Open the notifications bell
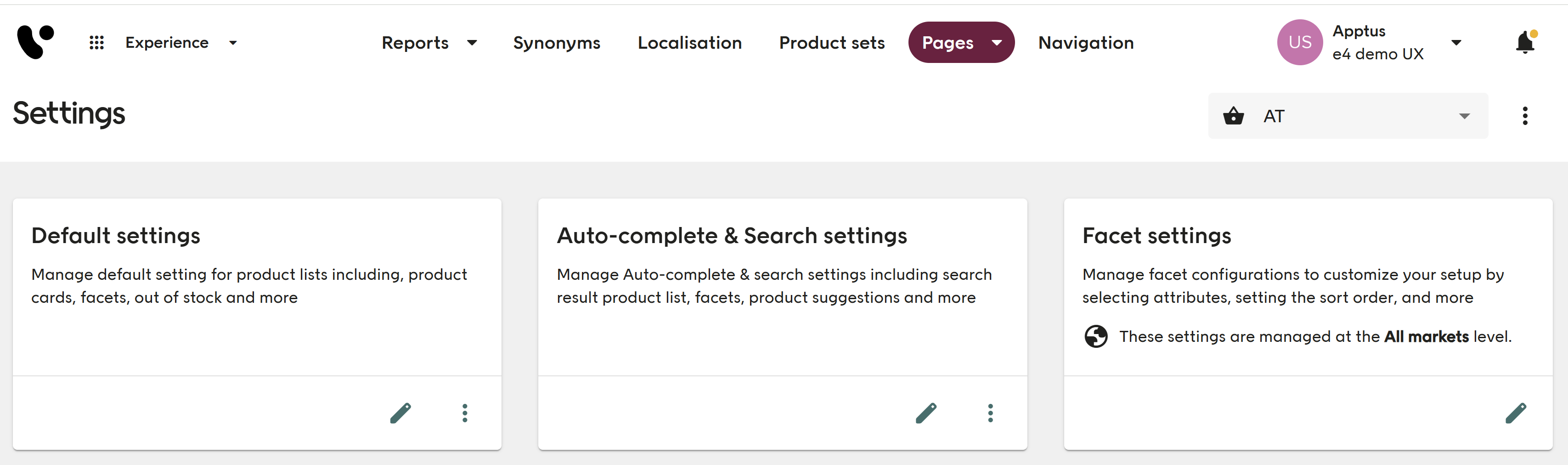Viewport: 1568px width, 465px height. 1525,42
